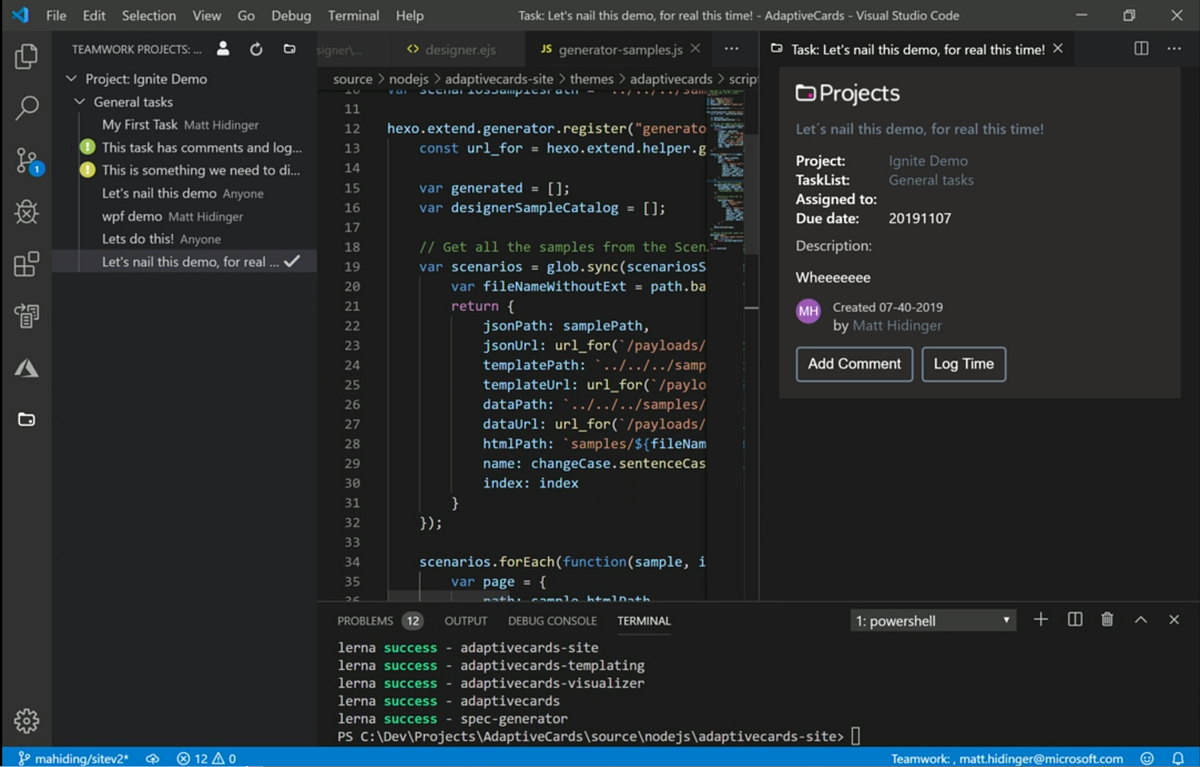
Task: Open notifications bell in status bar
Action: coord(1178,758)
